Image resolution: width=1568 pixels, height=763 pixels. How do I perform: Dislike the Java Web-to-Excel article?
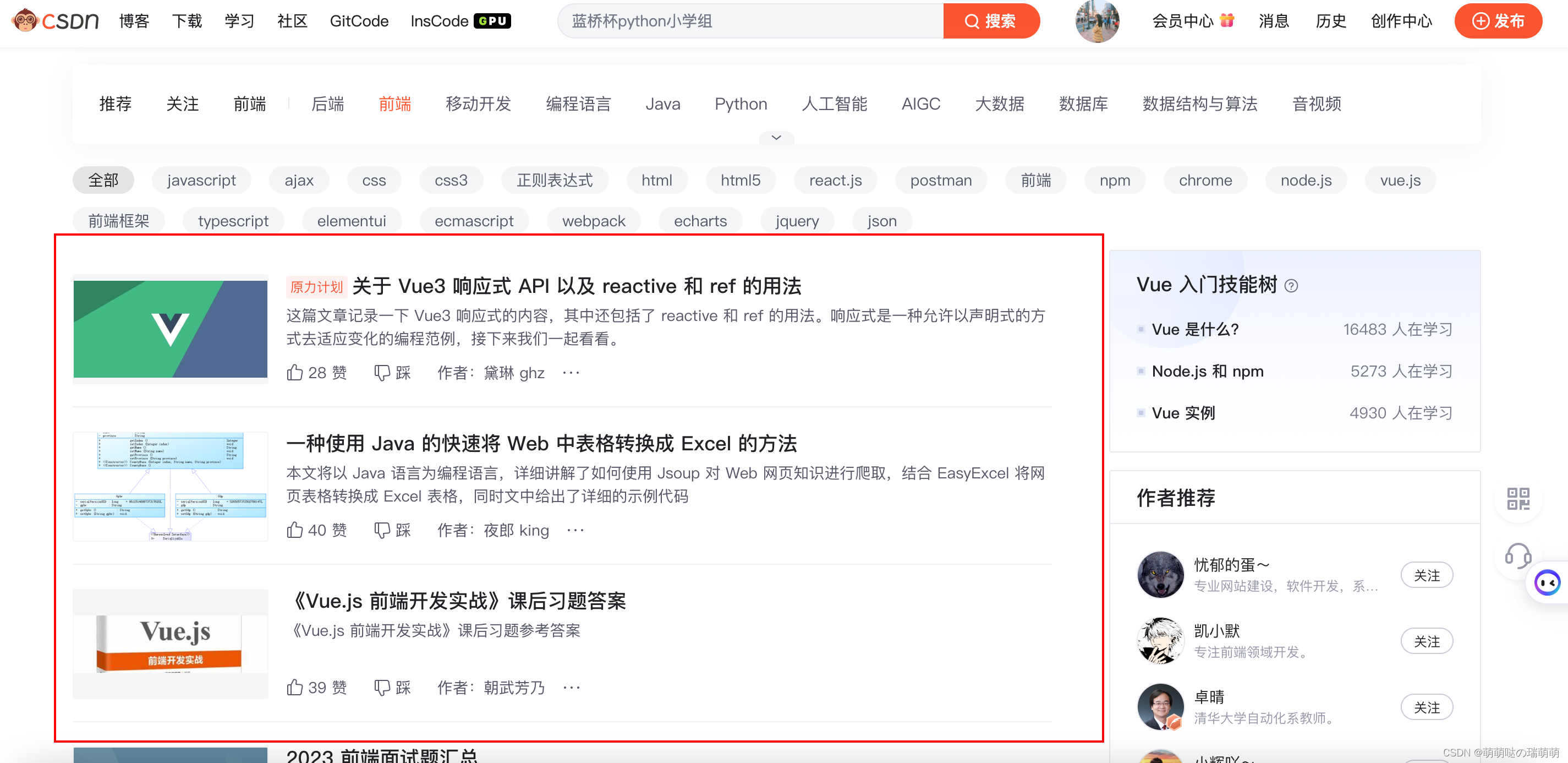coord(382,530)
